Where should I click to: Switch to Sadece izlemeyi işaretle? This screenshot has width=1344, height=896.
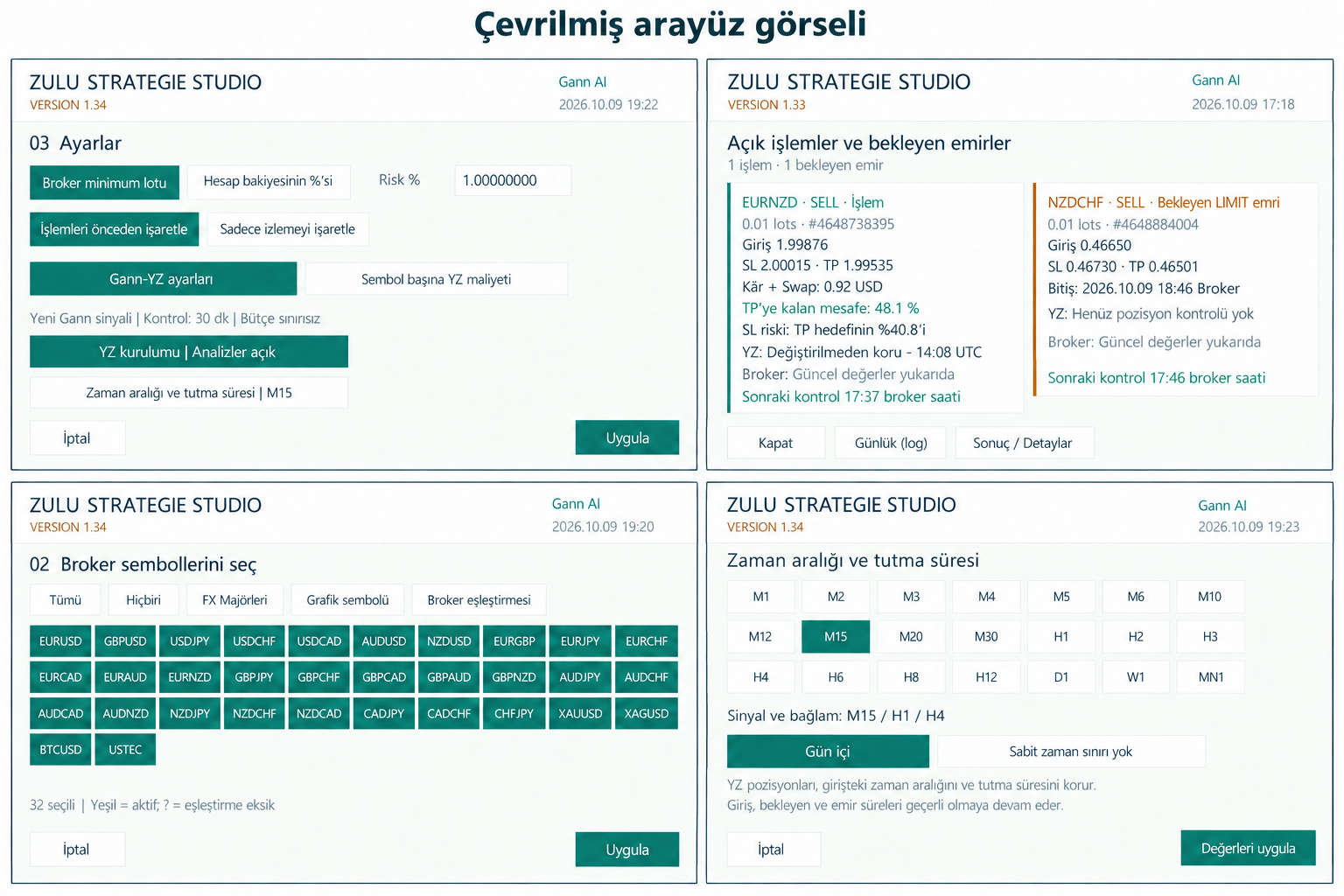[x=288, y=229]
